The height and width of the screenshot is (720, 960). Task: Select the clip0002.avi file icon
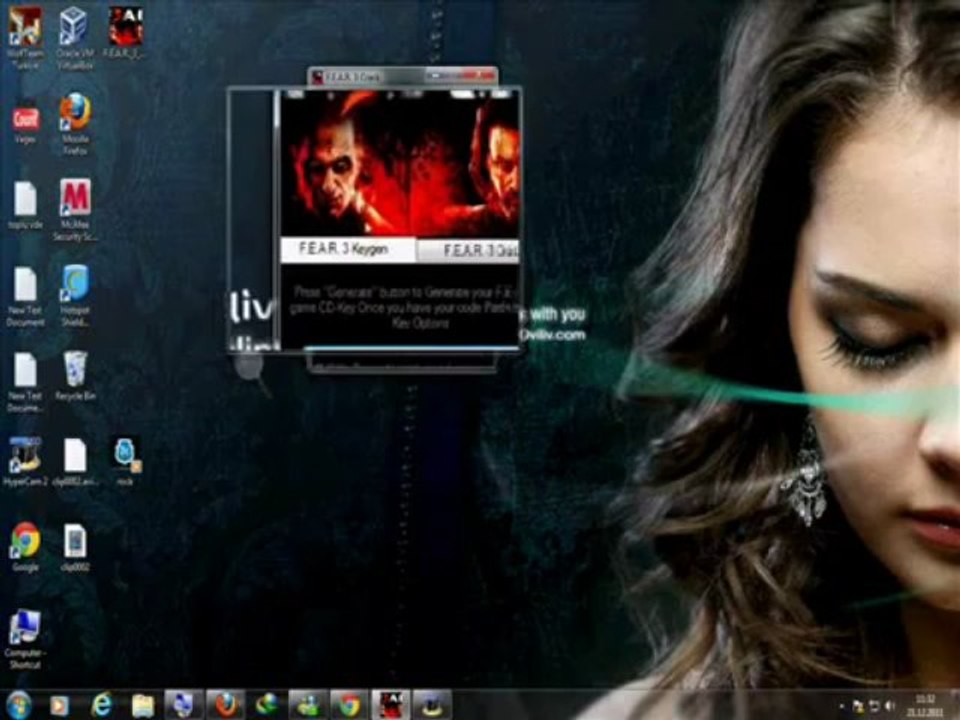[75, 461]
